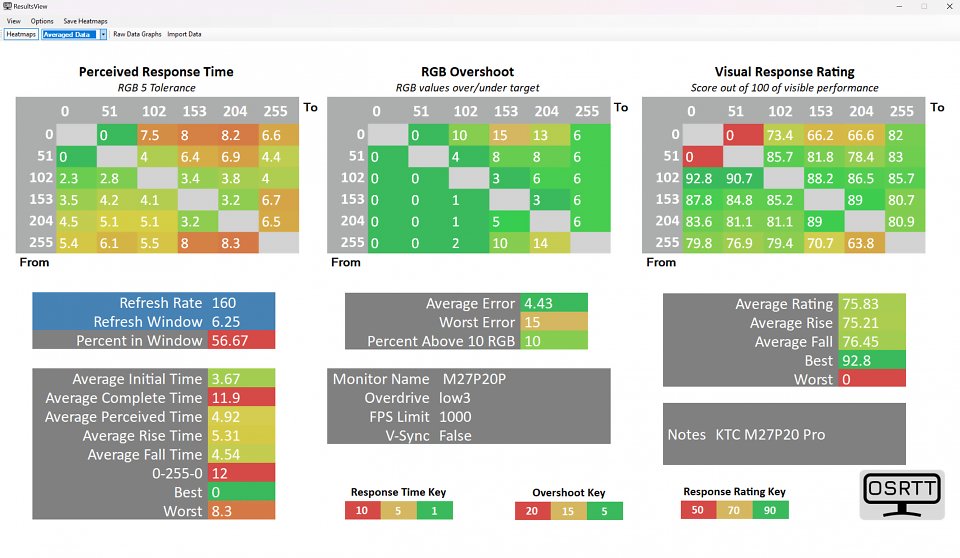Click Worst Error value 15 cell
The height and width of the screenshot is (558, 960).
[554, 322]
